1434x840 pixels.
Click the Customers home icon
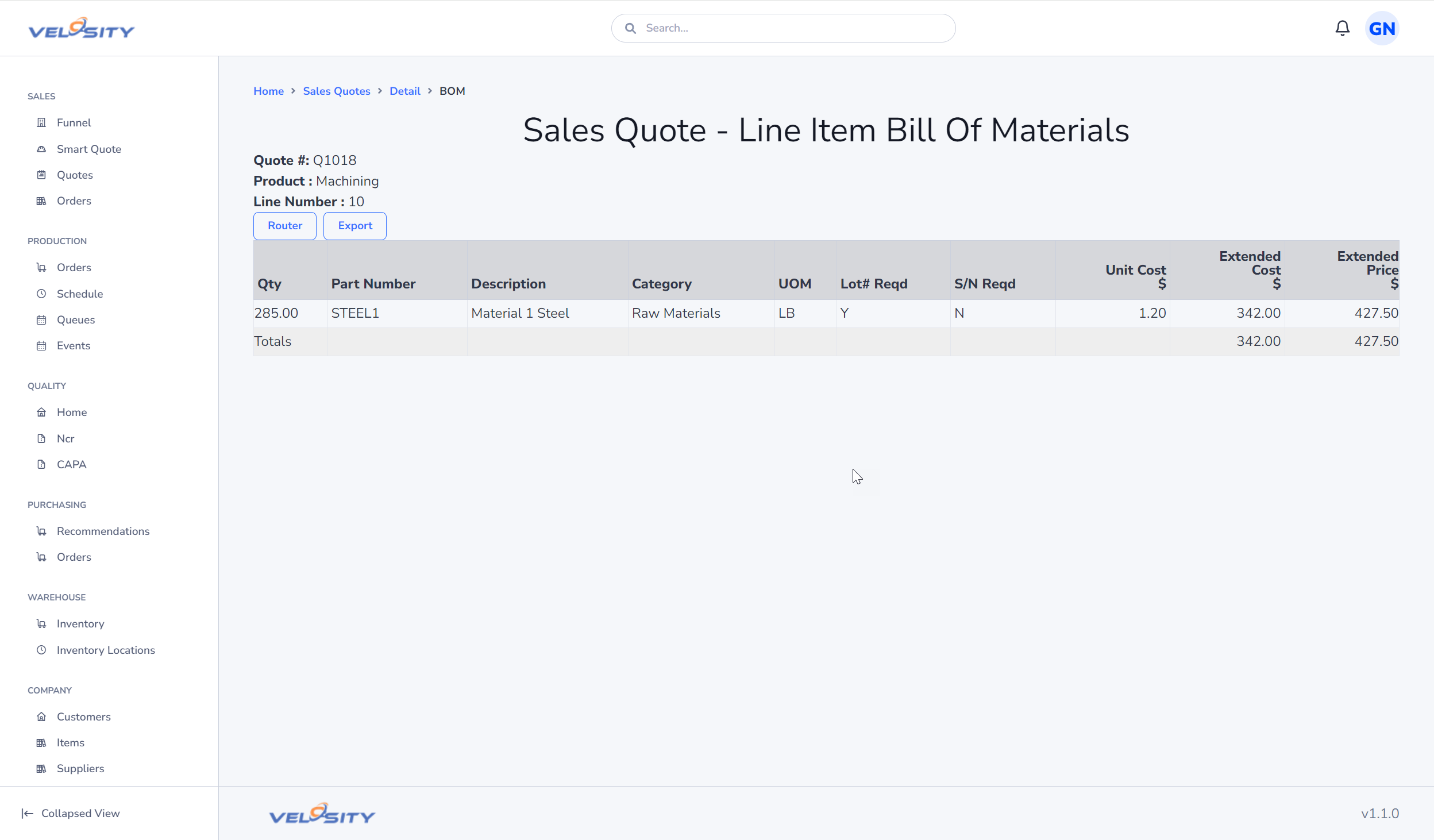tap(41, 716)
